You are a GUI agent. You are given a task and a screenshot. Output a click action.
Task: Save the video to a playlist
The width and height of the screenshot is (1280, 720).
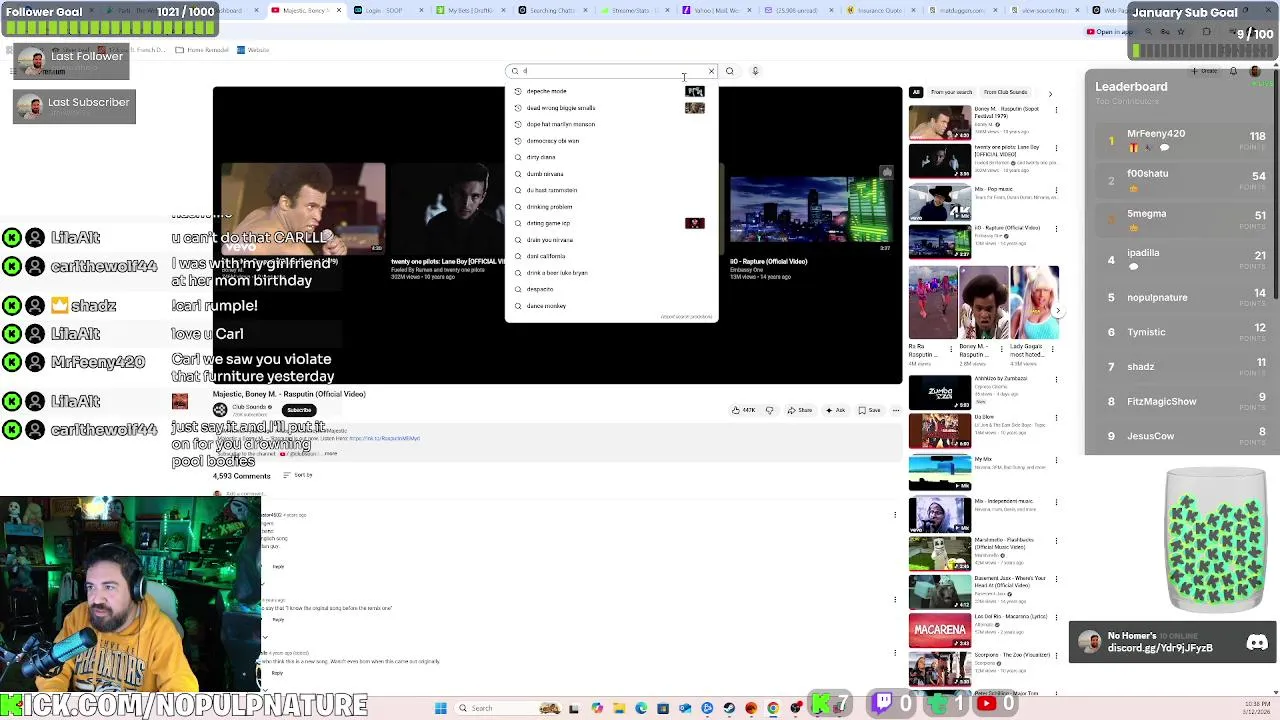pyautogui.click(x=870, y=410)
